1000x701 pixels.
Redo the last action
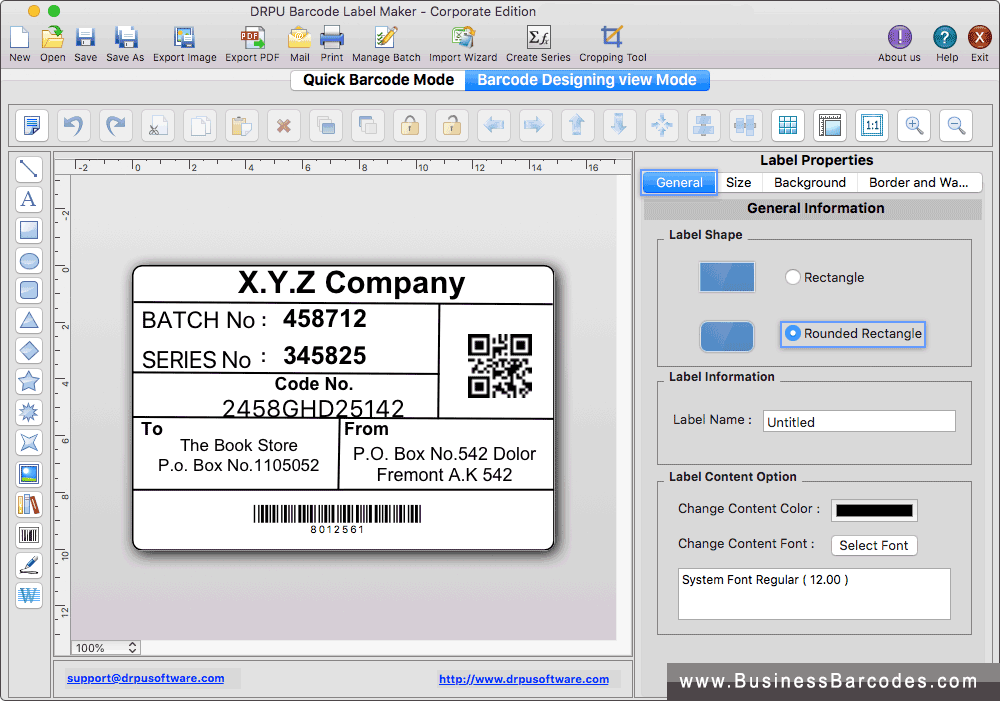[116, 125]
